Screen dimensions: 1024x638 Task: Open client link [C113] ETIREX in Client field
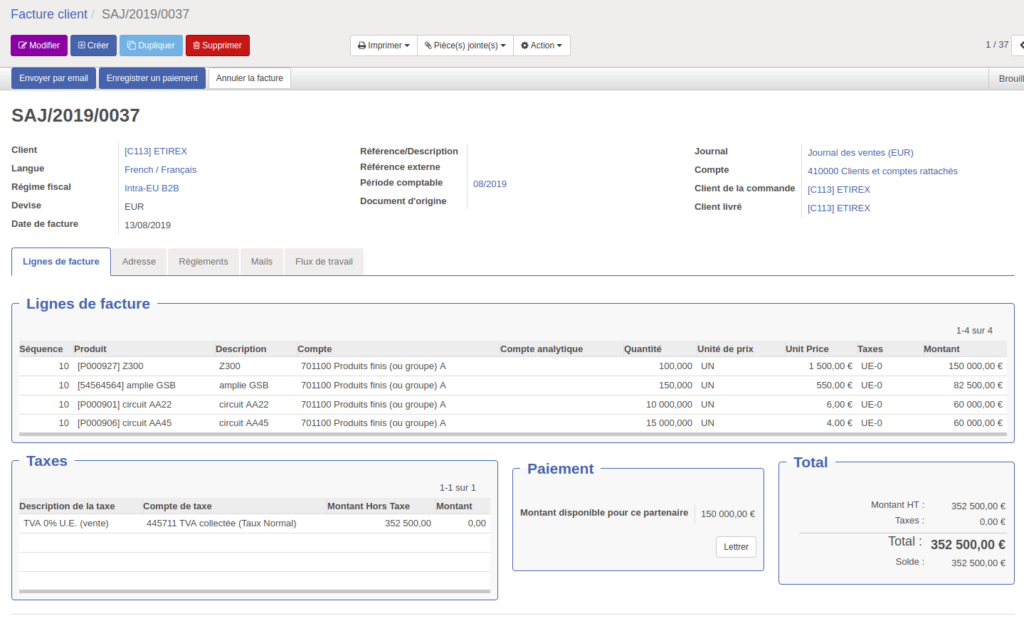[155, 151]
